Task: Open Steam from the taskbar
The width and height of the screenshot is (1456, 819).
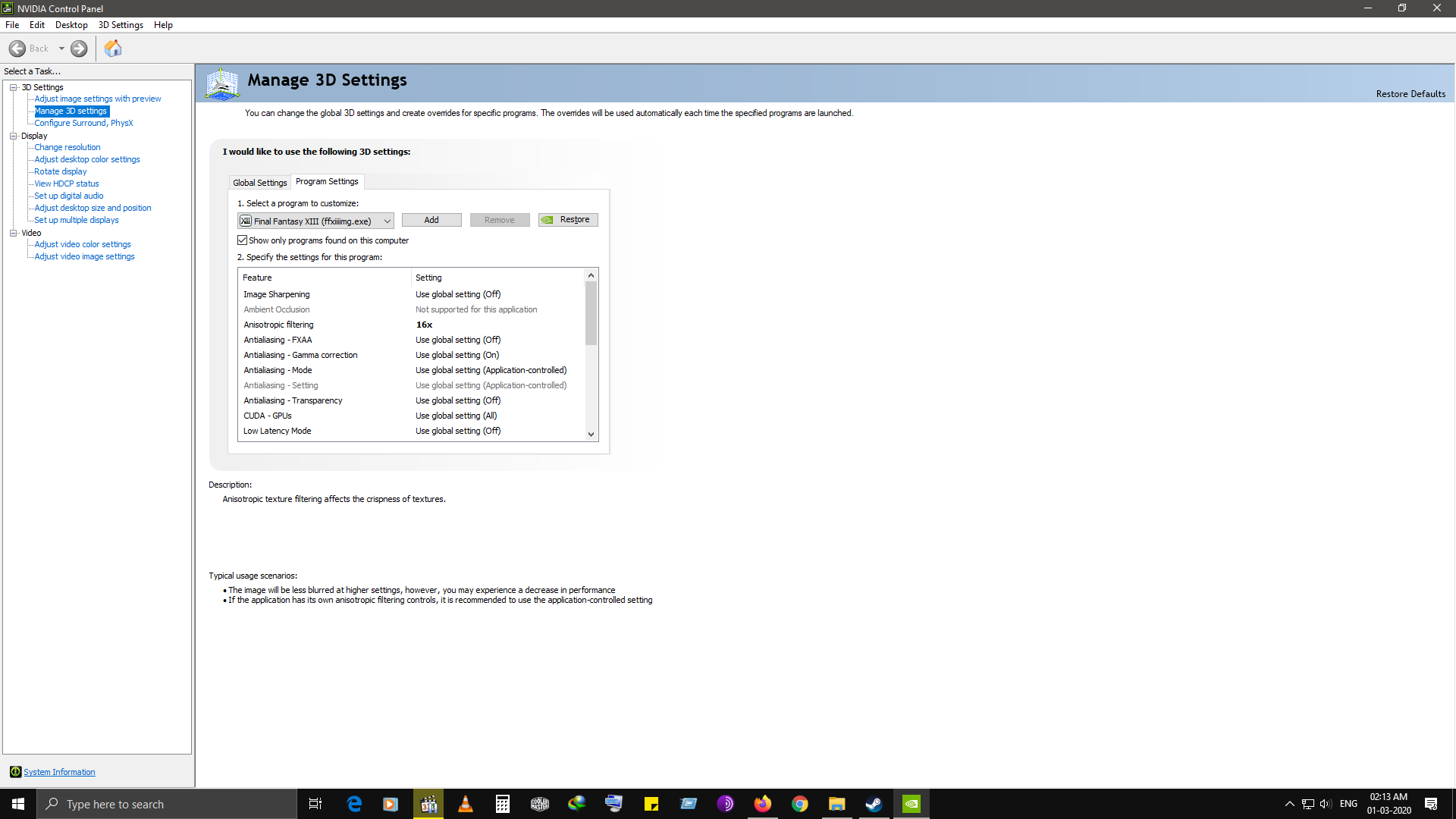Action: click(x=874, y=804)
